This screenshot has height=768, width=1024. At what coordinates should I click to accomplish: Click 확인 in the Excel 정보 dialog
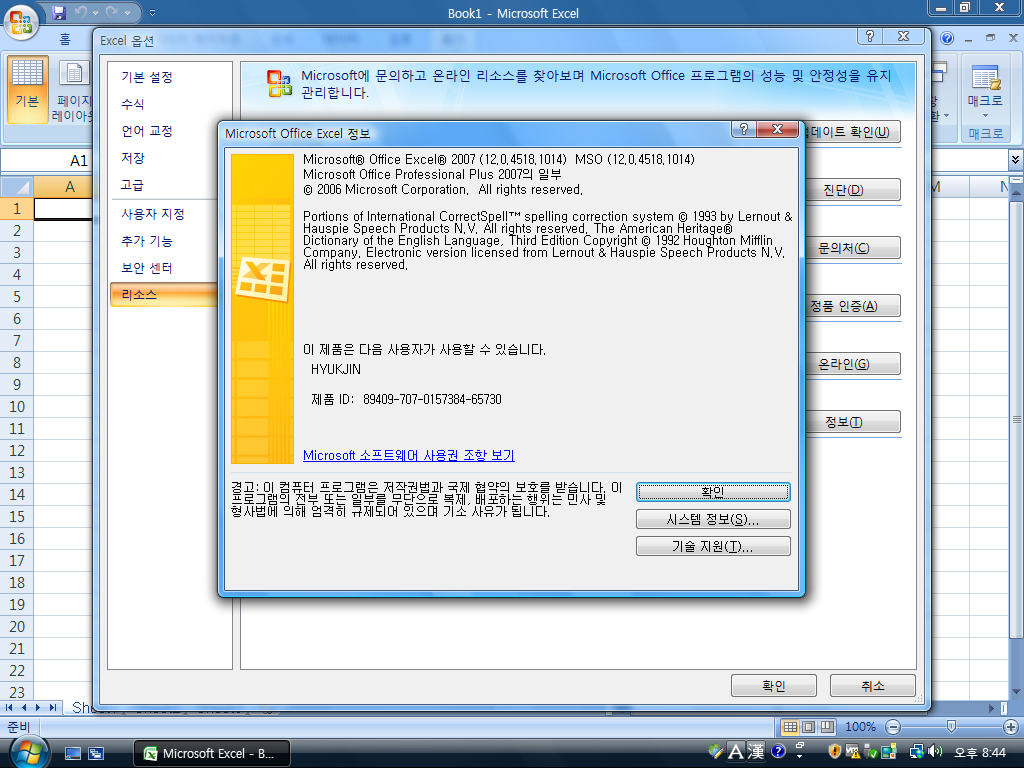click(x=713, y=492)
